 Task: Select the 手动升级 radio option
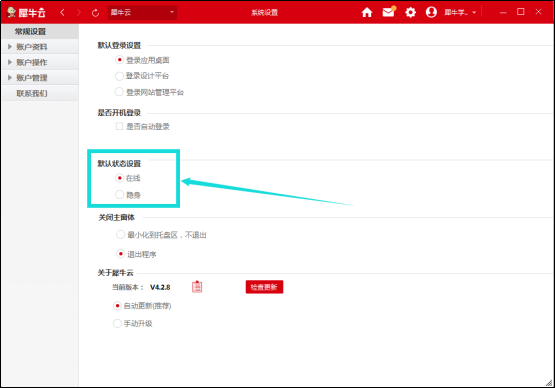click(117, 323)
